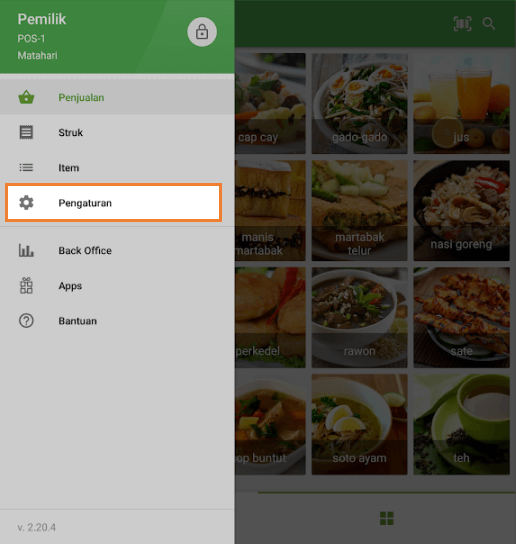Click the POS-1 register label
This screenshot has width=516, height=544.
click(x=31, y=39)
